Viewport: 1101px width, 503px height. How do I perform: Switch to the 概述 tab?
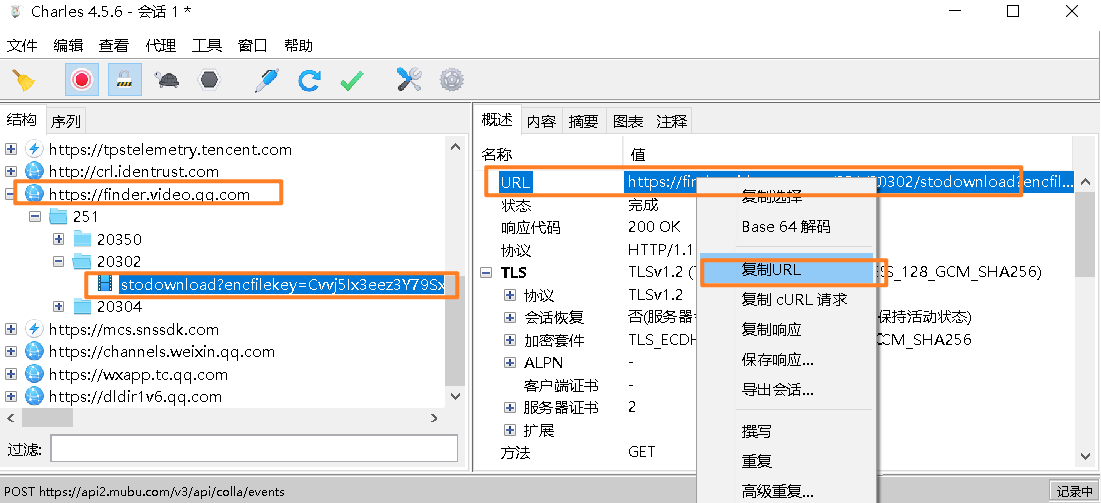(497, 120)
